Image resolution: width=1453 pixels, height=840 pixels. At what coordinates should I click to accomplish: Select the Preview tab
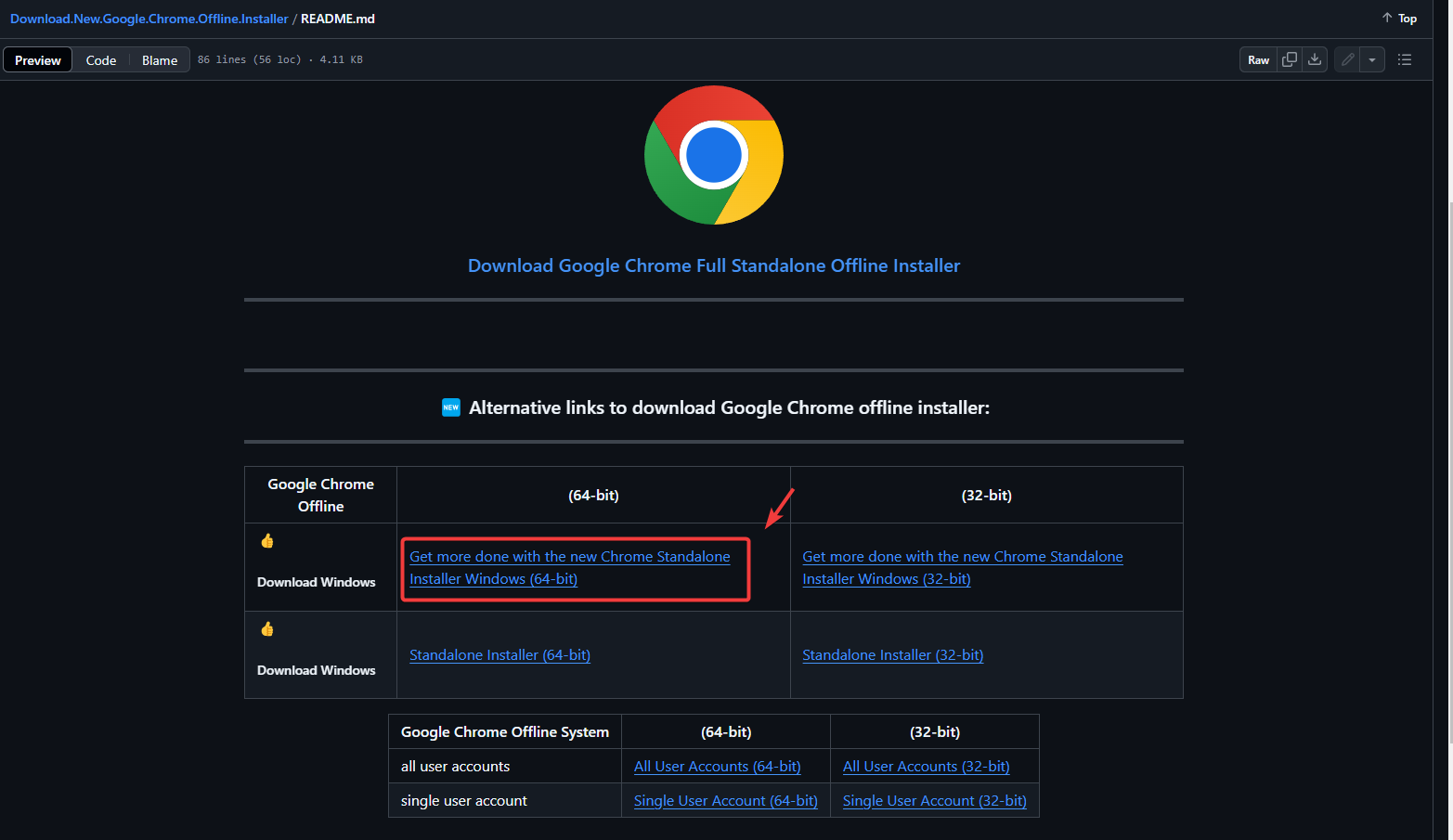click(38, 60)
